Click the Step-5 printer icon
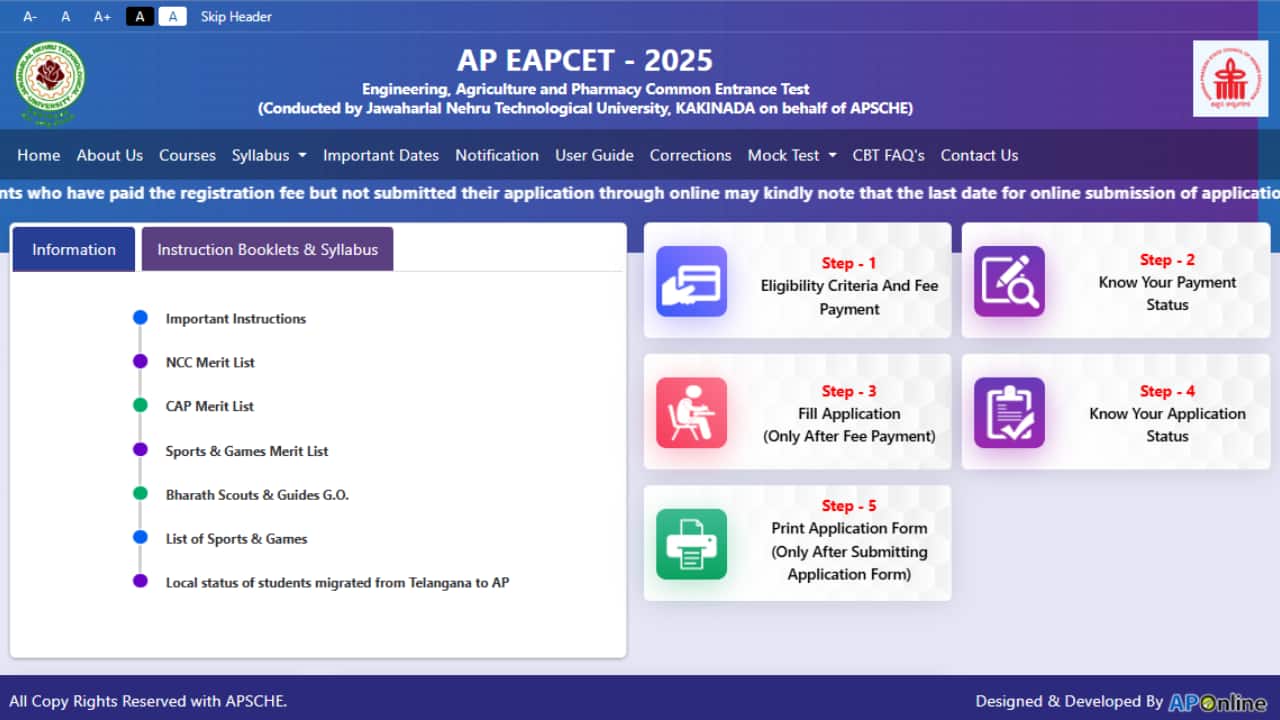The width and height of the screenshot is (1280, 720). click(691, 543)
